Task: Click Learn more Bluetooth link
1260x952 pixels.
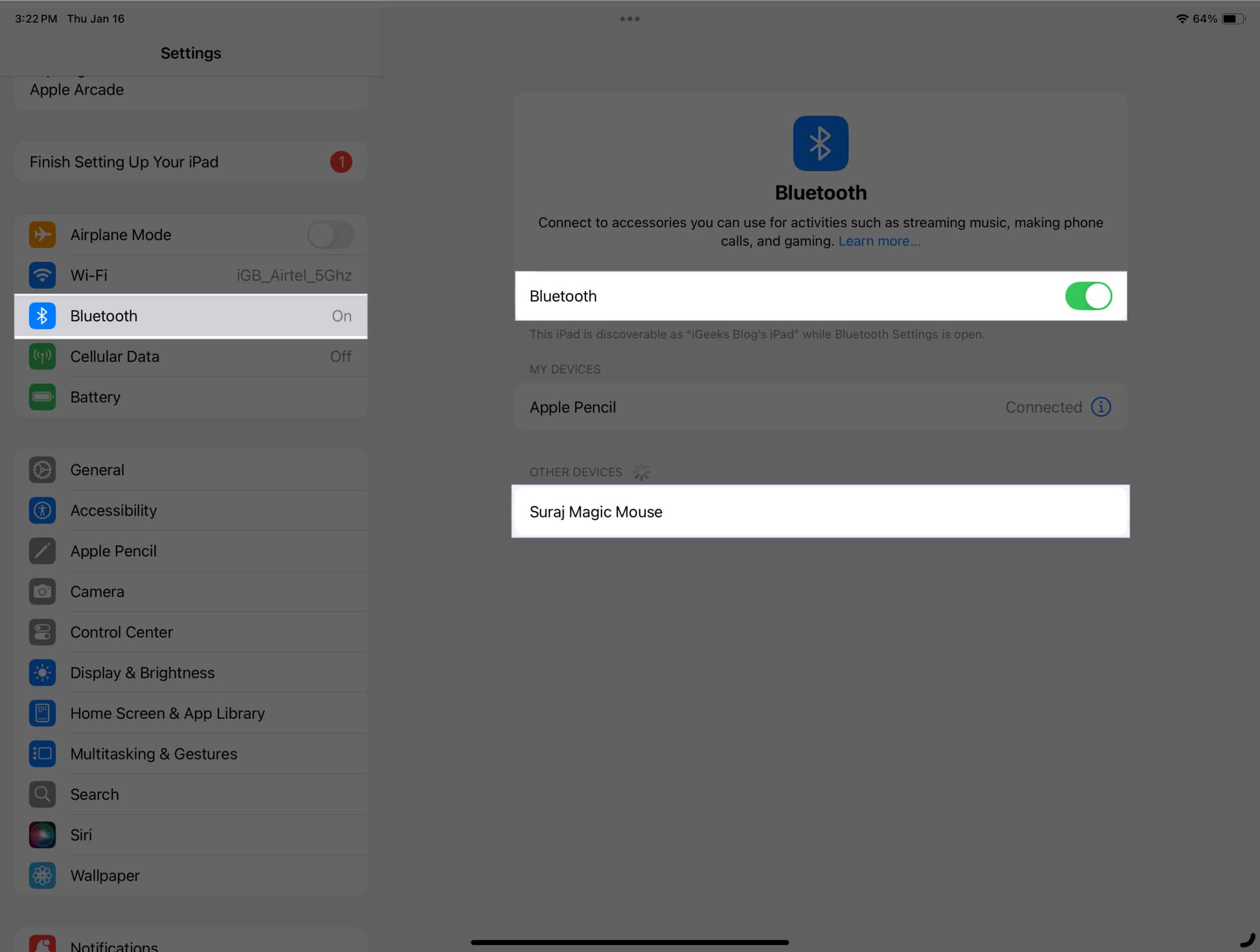Action: (x=879, y=241)
